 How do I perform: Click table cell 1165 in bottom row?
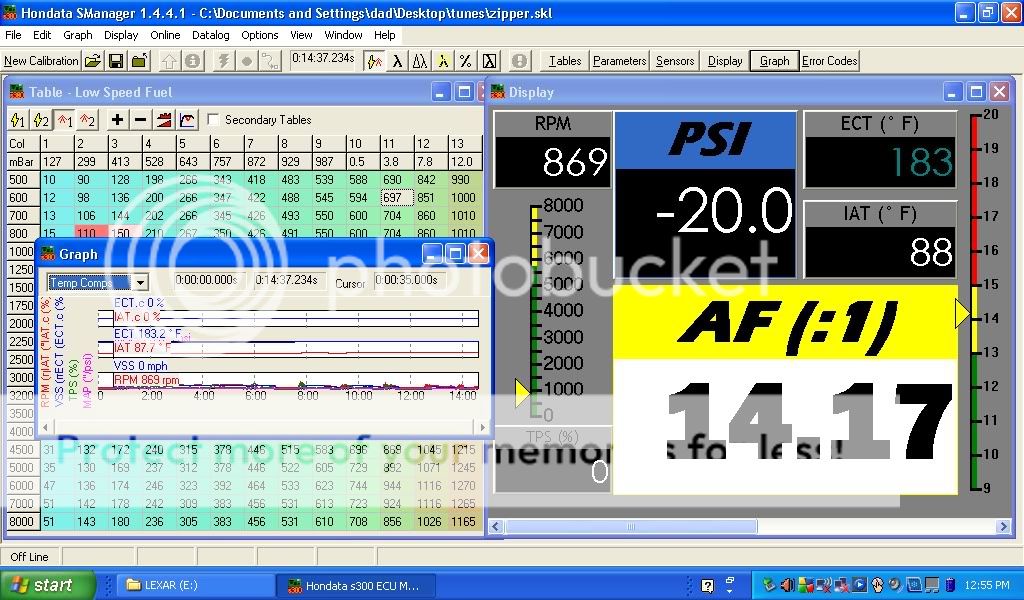(463, 522)
